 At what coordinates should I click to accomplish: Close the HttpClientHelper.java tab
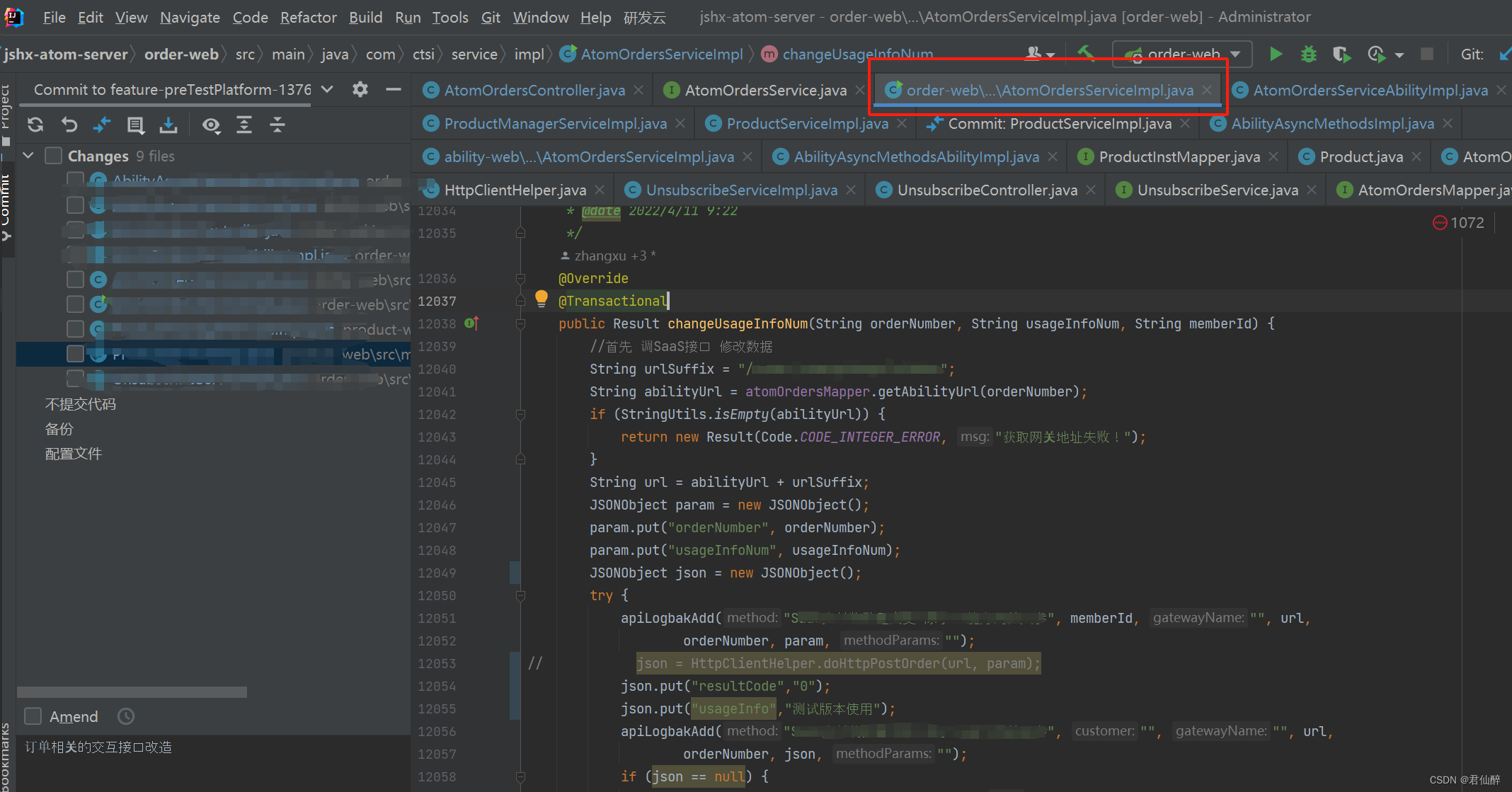pos(600,190)
